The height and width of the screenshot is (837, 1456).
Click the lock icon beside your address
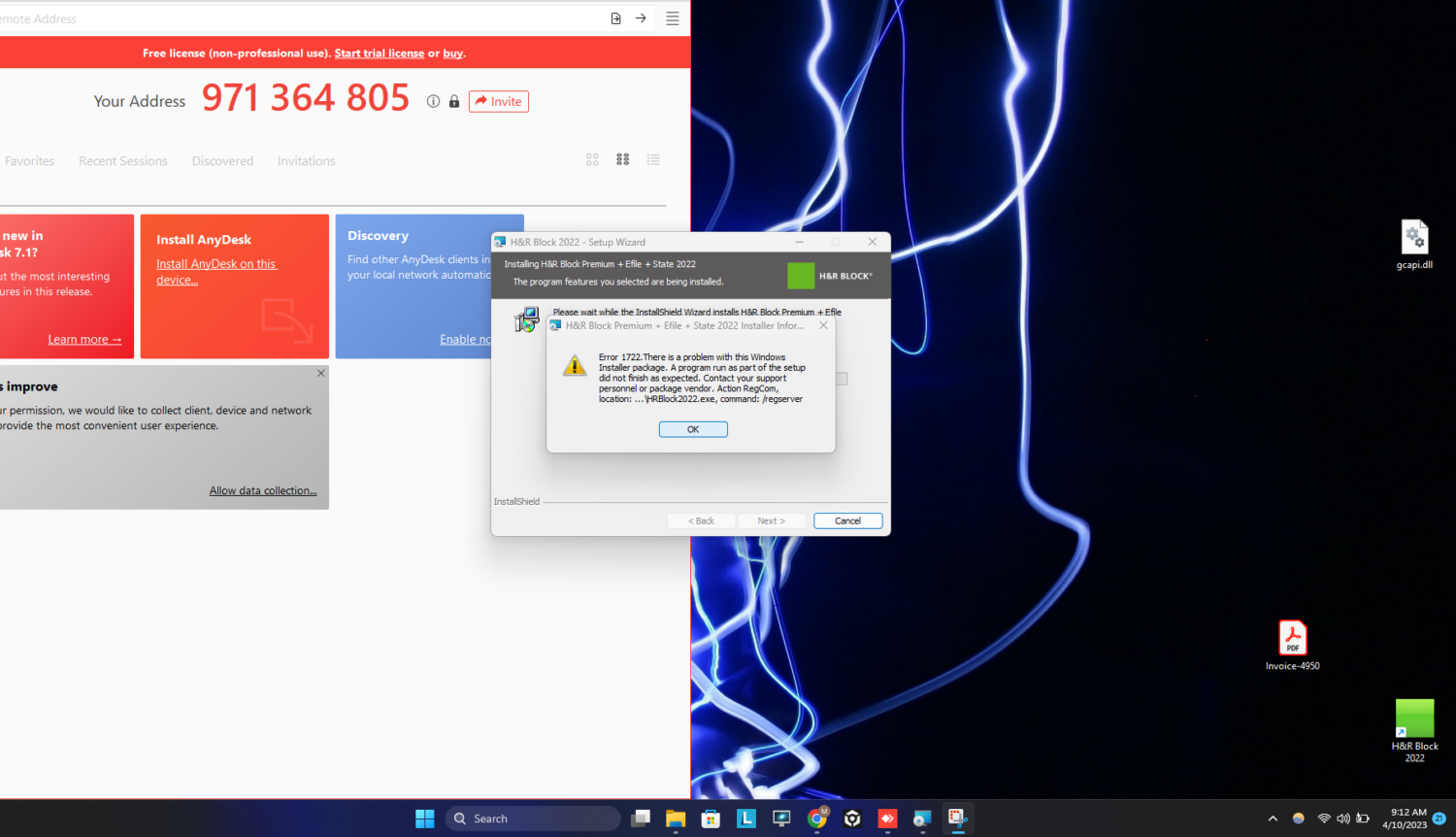point(453,102)
